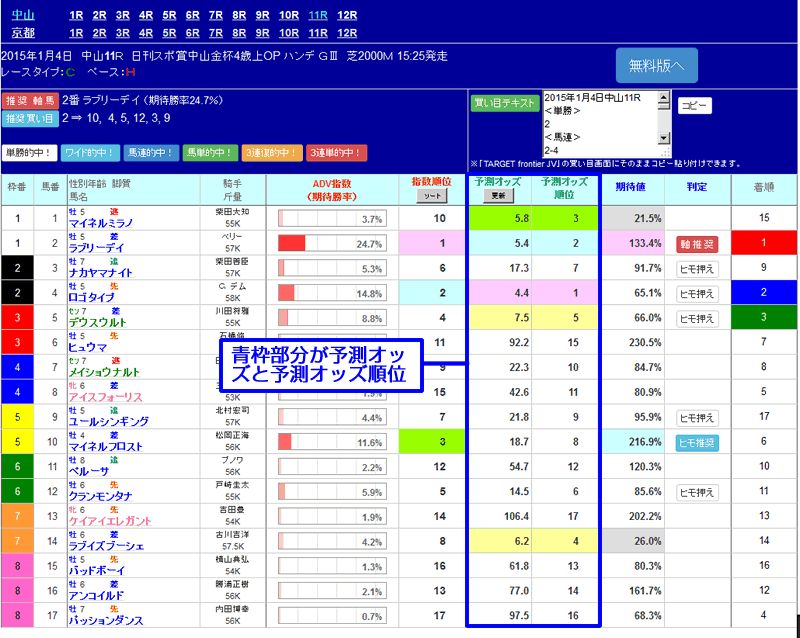Open horse バッドボーイ
The width and height of the screenshot is (800, 638).
pyautogui.click(x=96, y=571)
